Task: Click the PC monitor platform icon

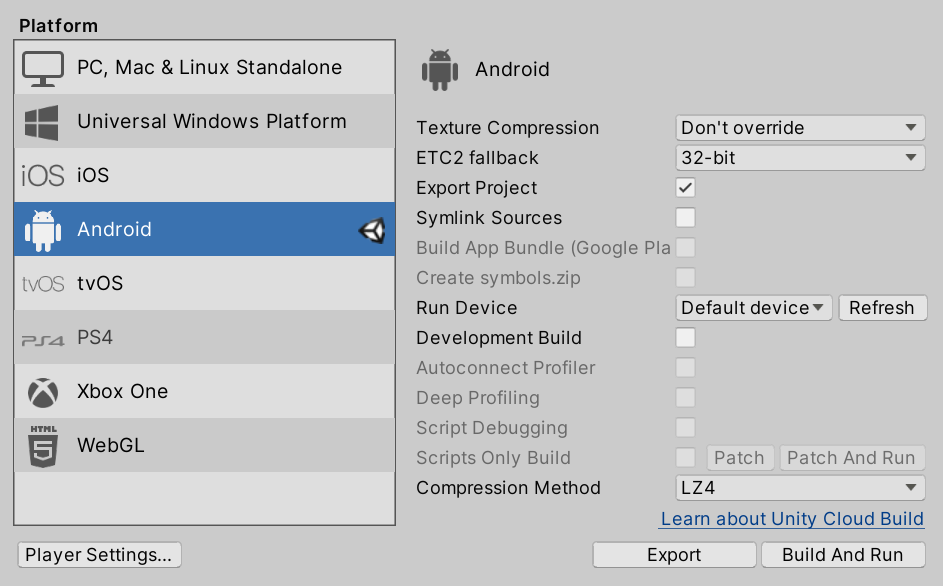Action: click(43, 68)
